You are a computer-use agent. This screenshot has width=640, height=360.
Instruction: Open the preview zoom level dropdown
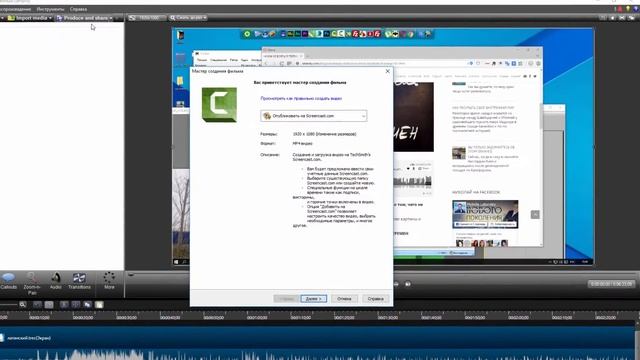click(x=188, y=18)
